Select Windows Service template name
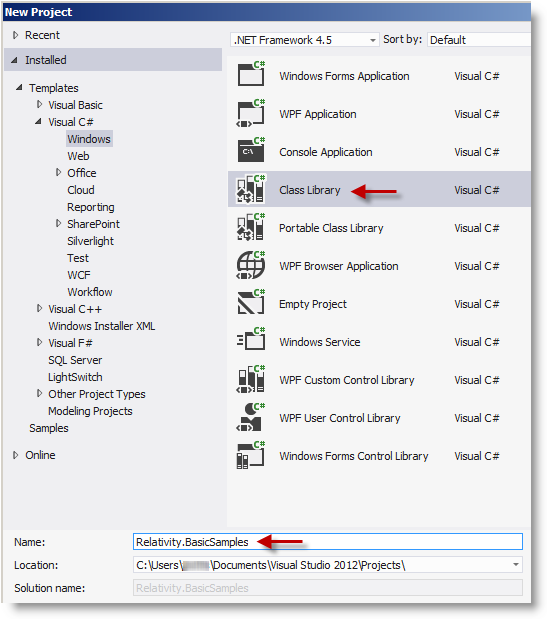547x619 pixels. 320,342
